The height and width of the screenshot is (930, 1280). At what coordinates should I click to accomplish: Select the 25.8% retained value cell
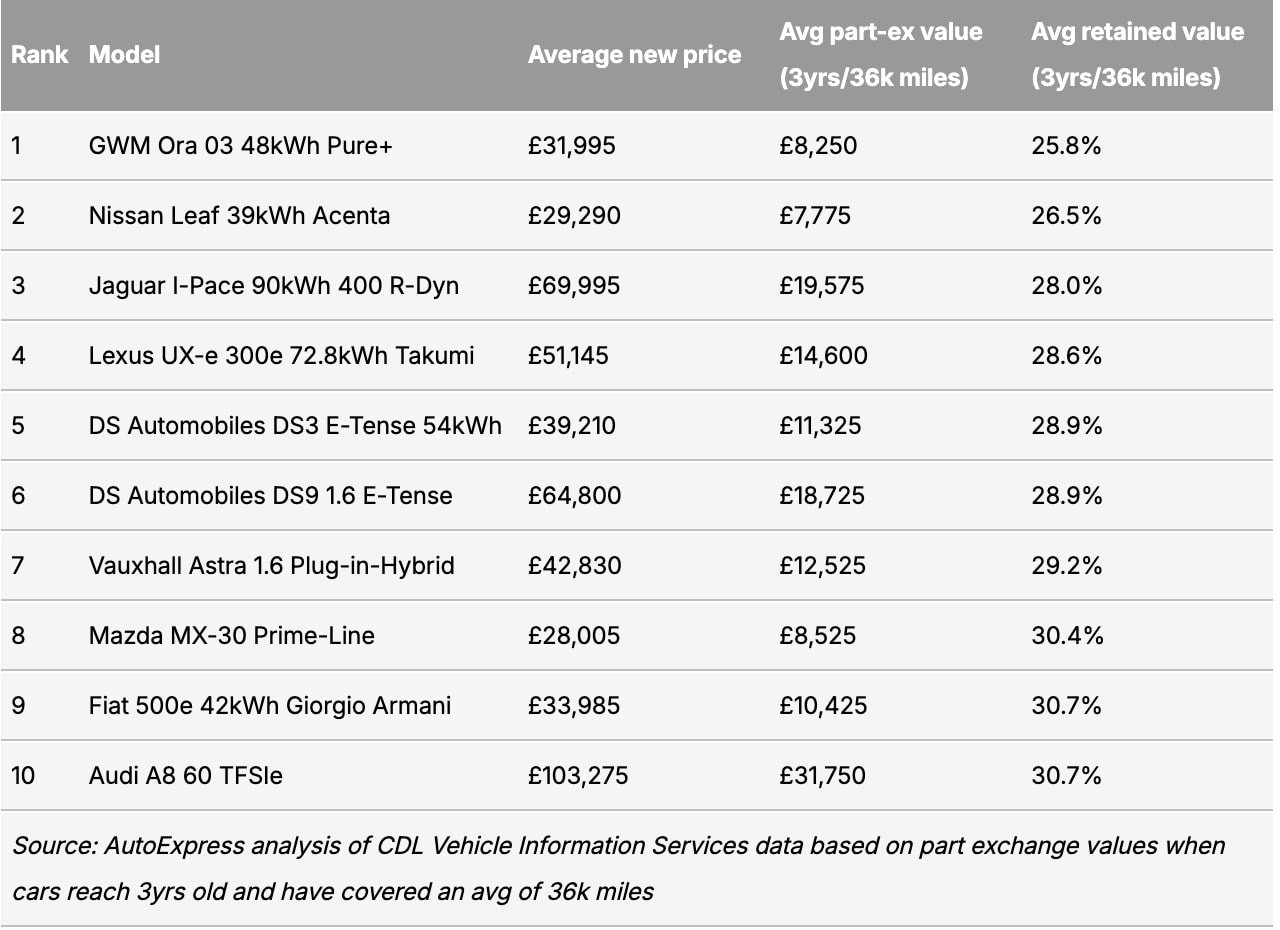click(x=1066, y=146)
